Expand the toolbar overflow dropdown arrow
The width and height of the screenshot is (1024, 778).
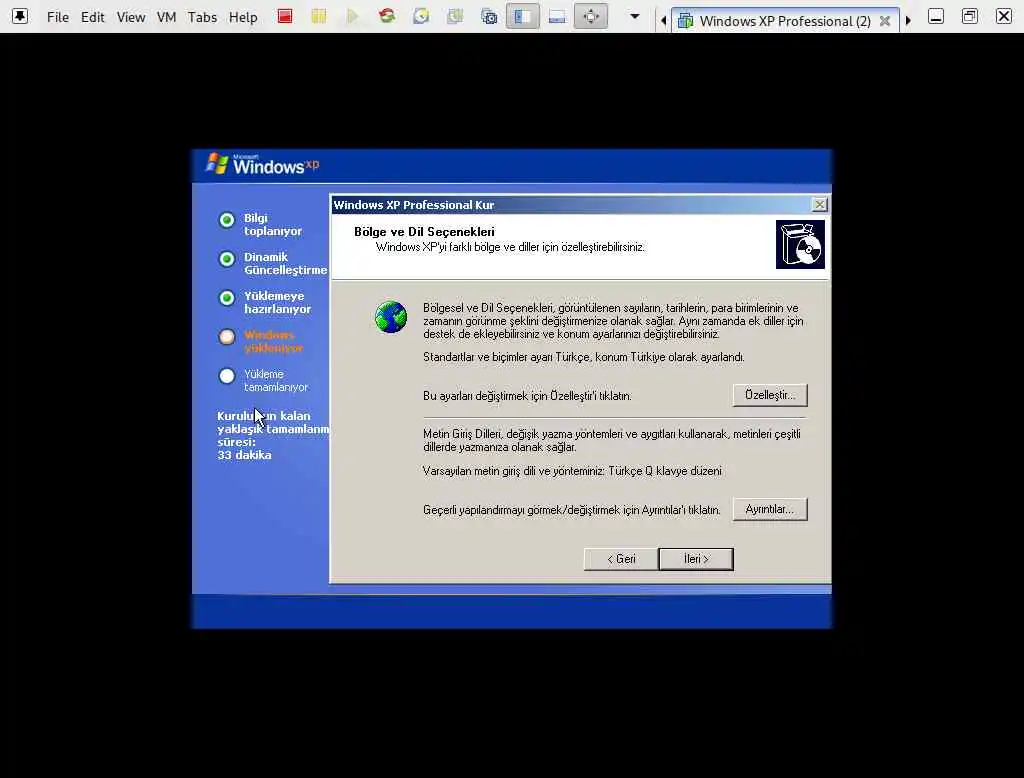[x=634, y=16]
